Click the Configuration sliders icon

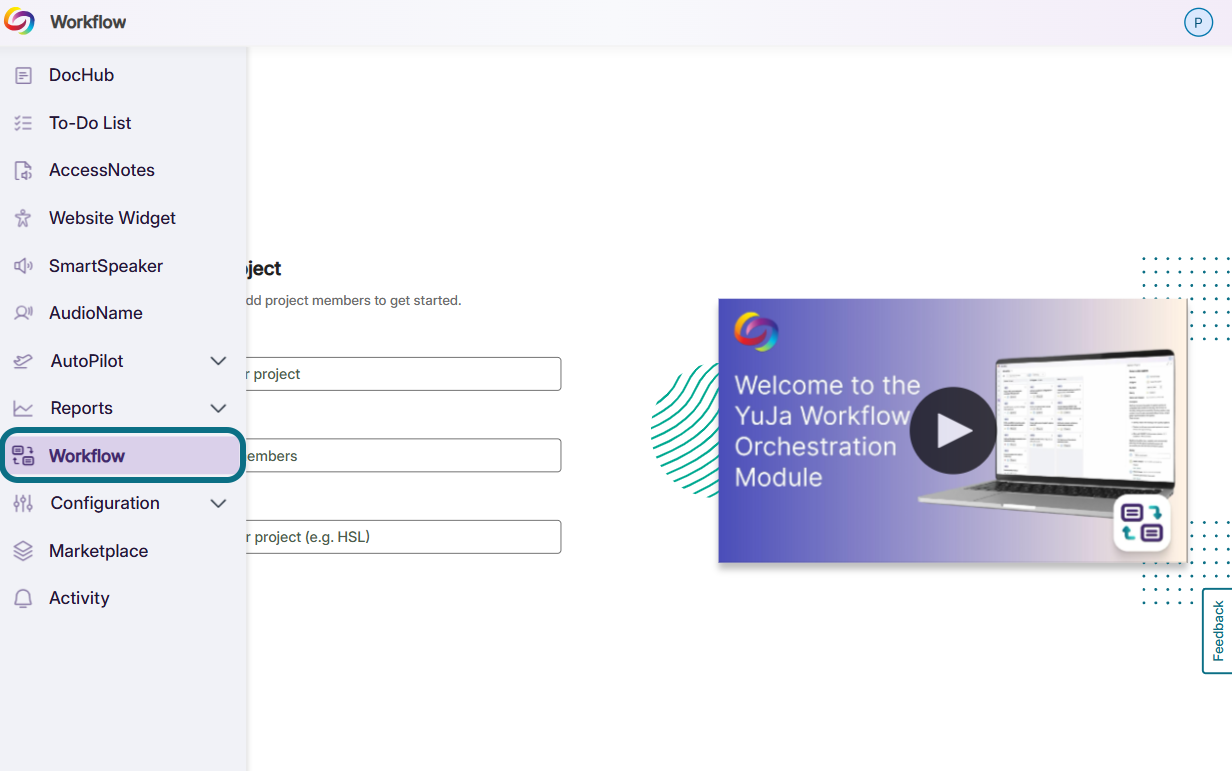(23, 503)
